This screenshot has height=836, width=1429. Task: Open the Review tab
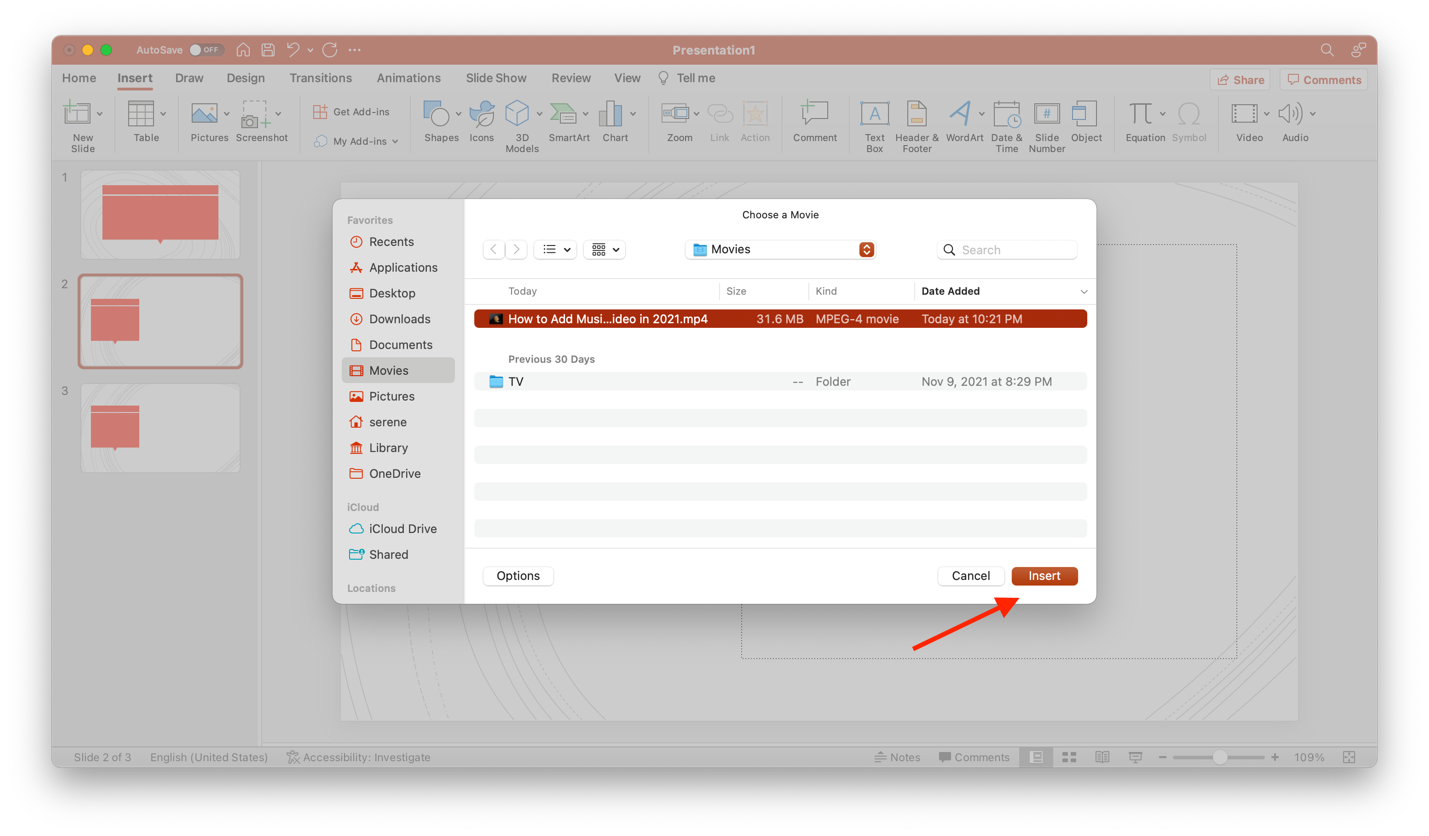pyautogui.click(x=571, y=77)
